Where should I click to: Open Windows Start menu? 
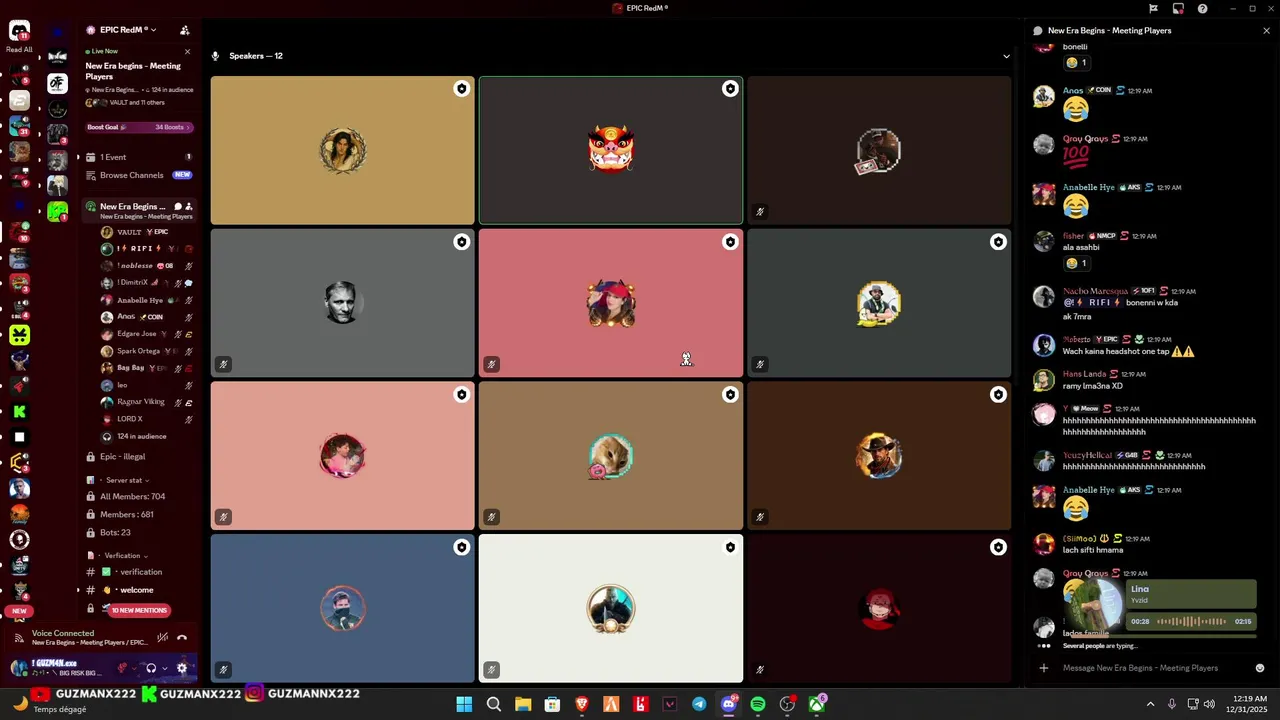pyautogui.click(x=464, y=704)
